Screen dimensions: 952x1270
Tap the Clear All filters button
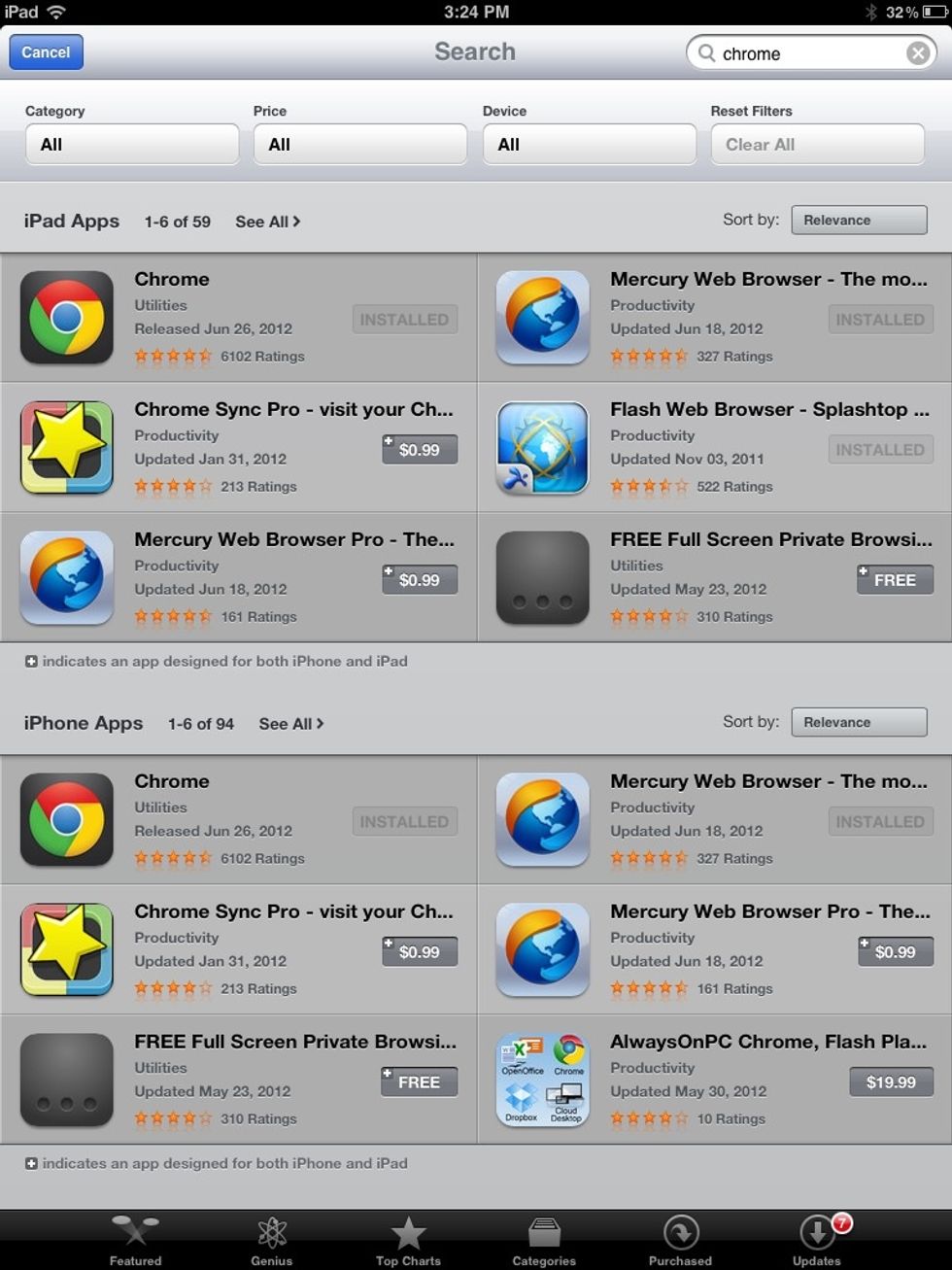pyautogui.click(x=818, y=144)
